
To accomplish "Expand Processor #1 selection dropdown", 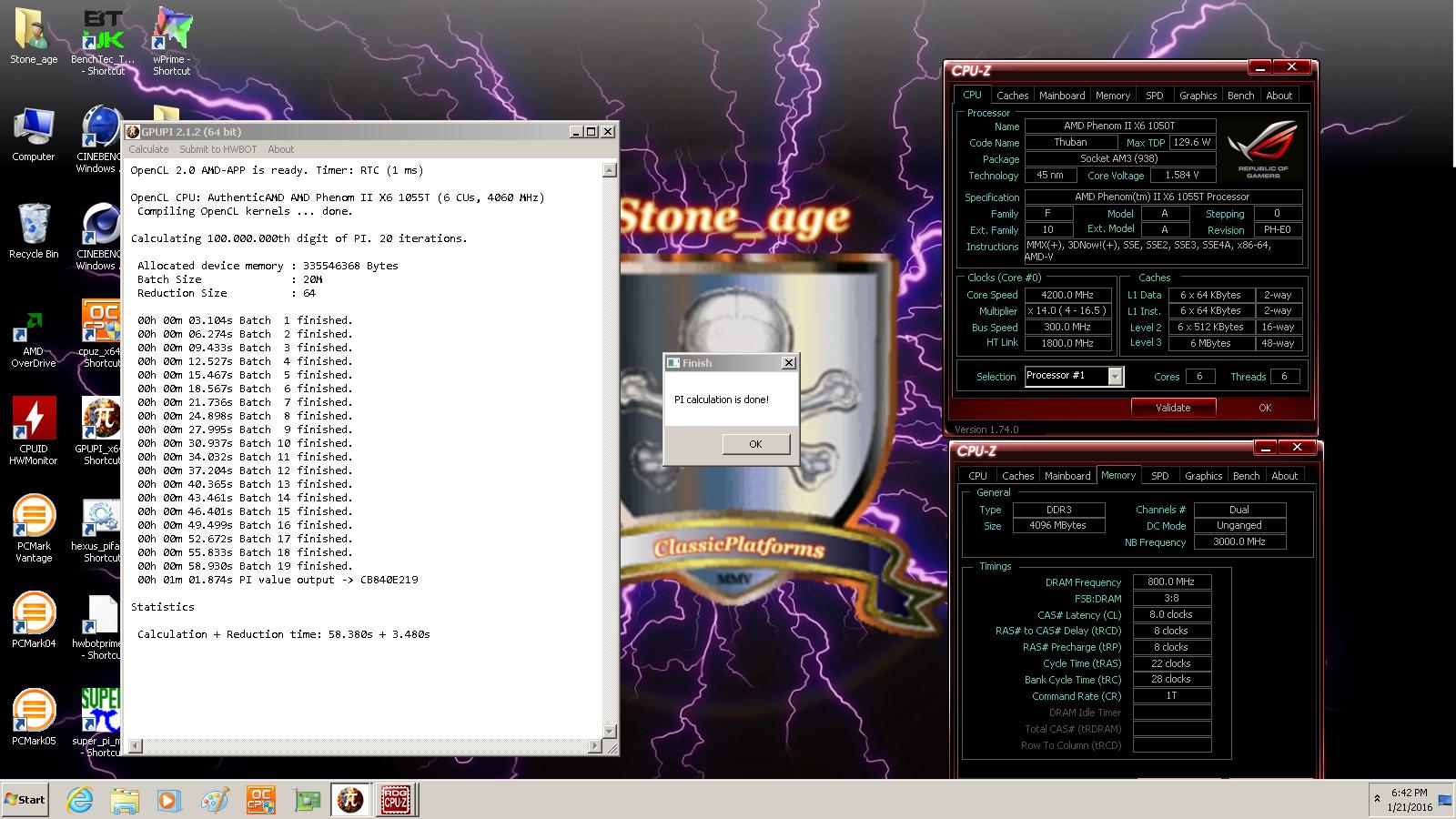I will pos(1115,377).
